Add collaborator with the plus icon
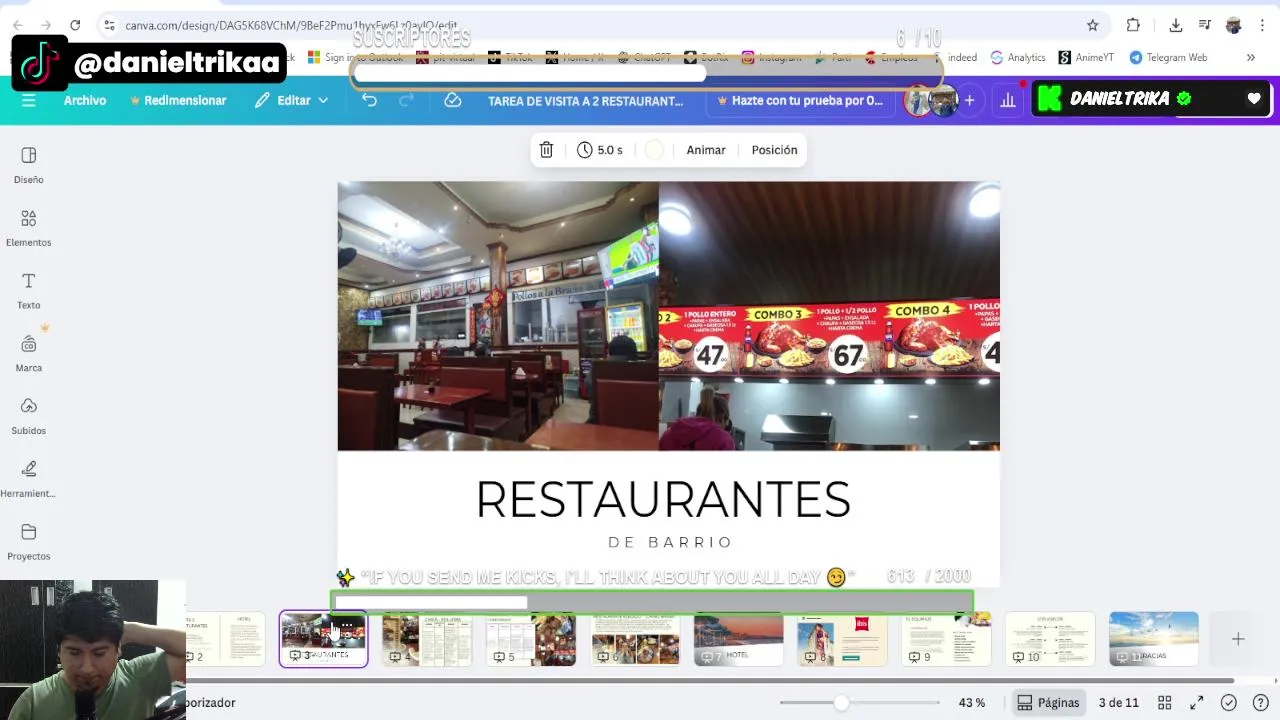 tap(969, 100)
